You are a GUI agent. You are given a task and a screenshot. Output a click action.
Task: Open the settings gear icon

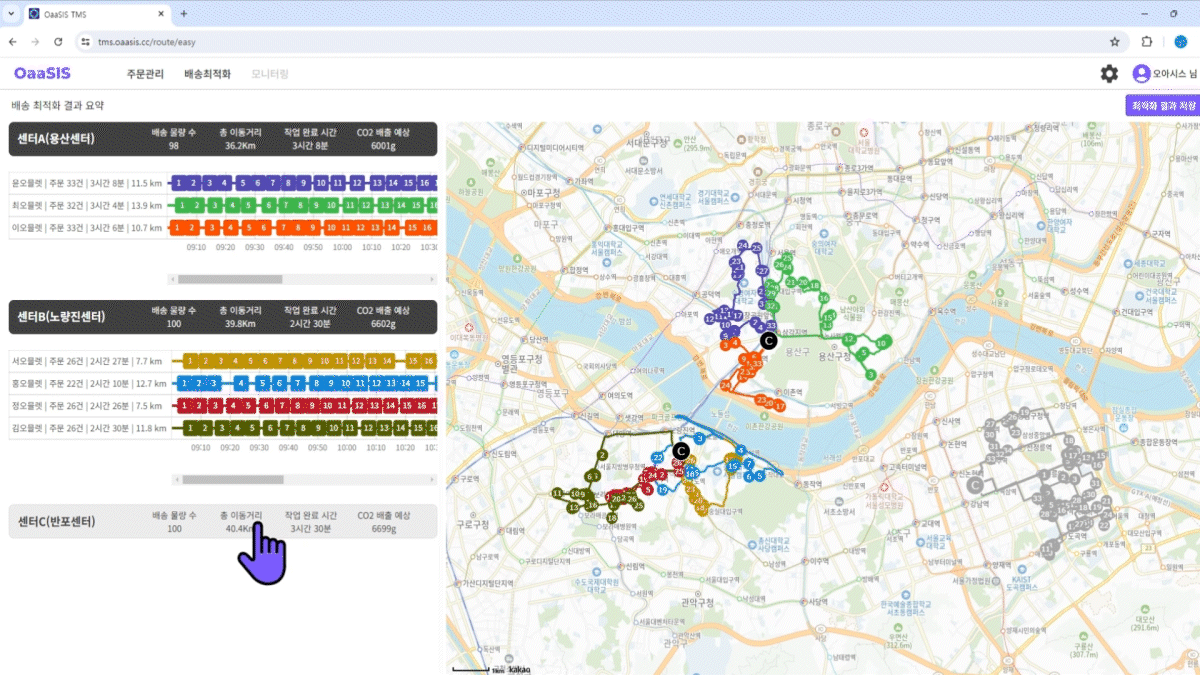1109,73
